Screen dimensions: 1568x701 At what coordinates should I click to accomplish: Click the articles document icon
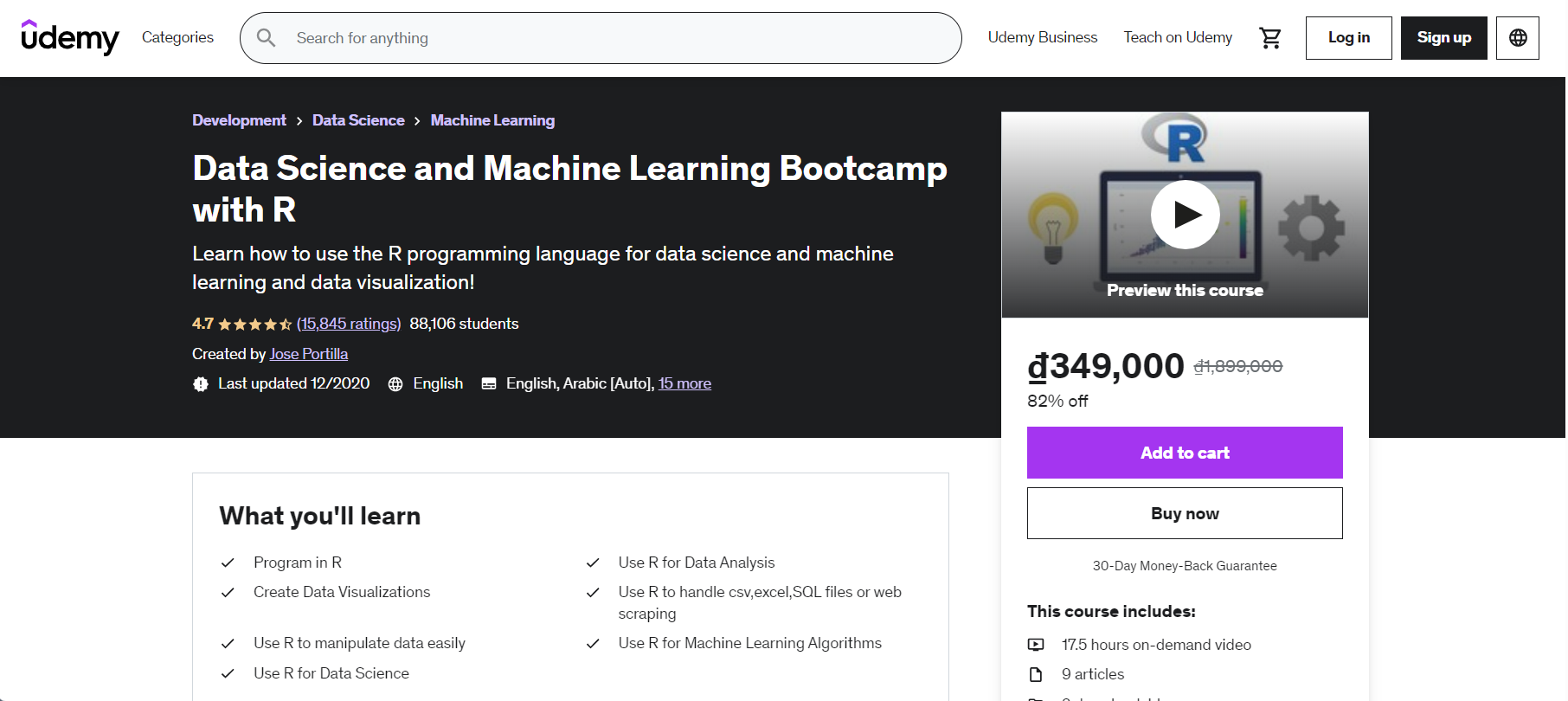click(x=1036, y=674)
